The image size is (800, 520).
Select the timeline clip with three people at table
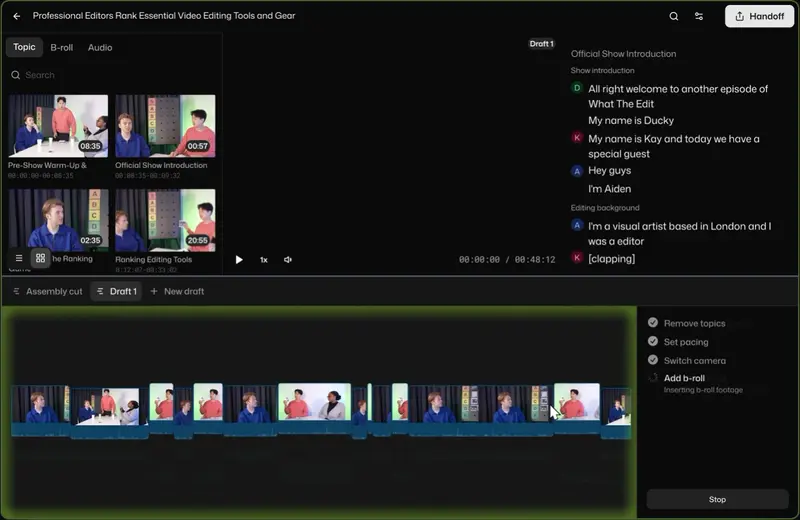109,413
